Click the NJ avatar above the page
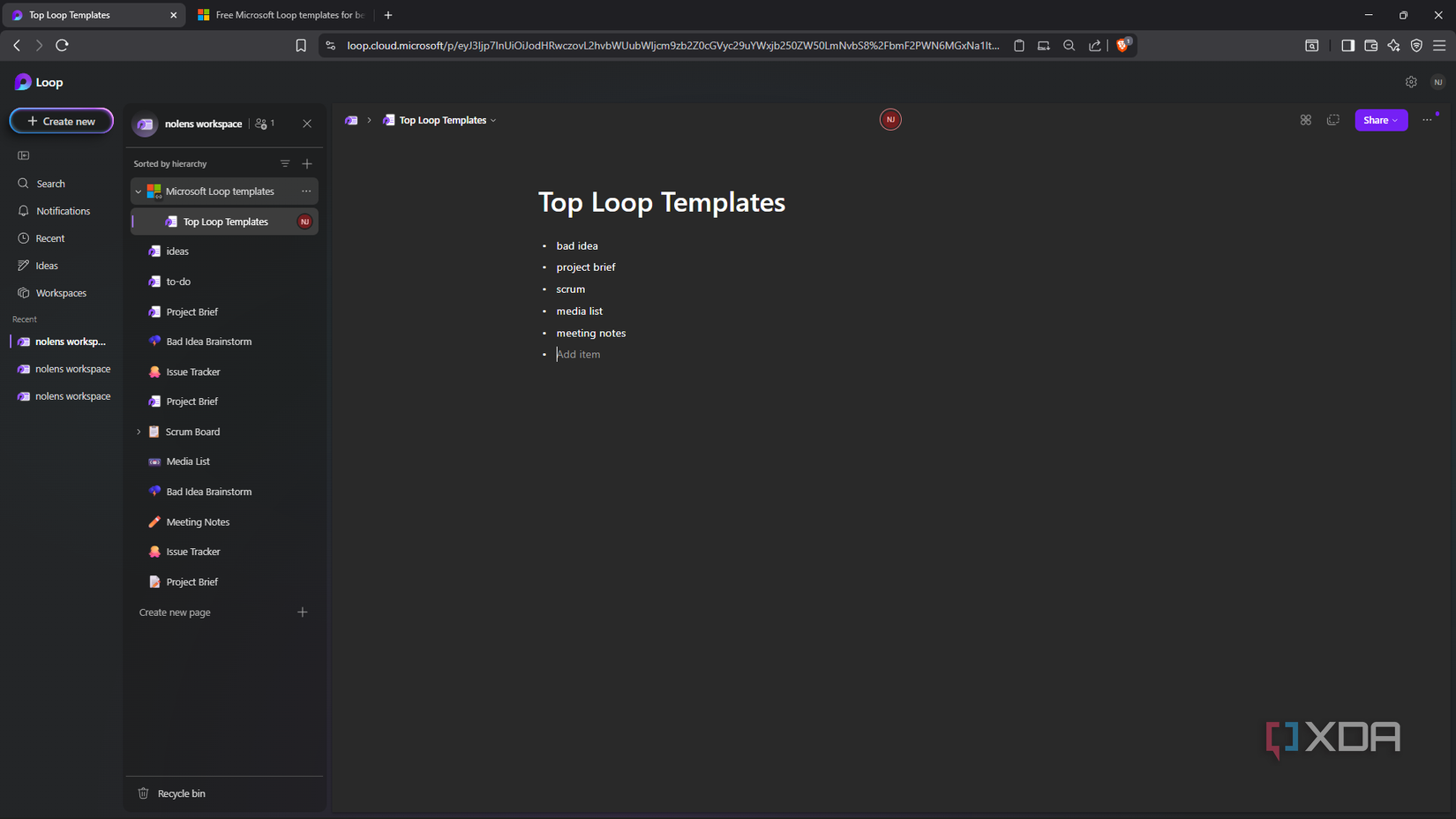 (890, 119)
